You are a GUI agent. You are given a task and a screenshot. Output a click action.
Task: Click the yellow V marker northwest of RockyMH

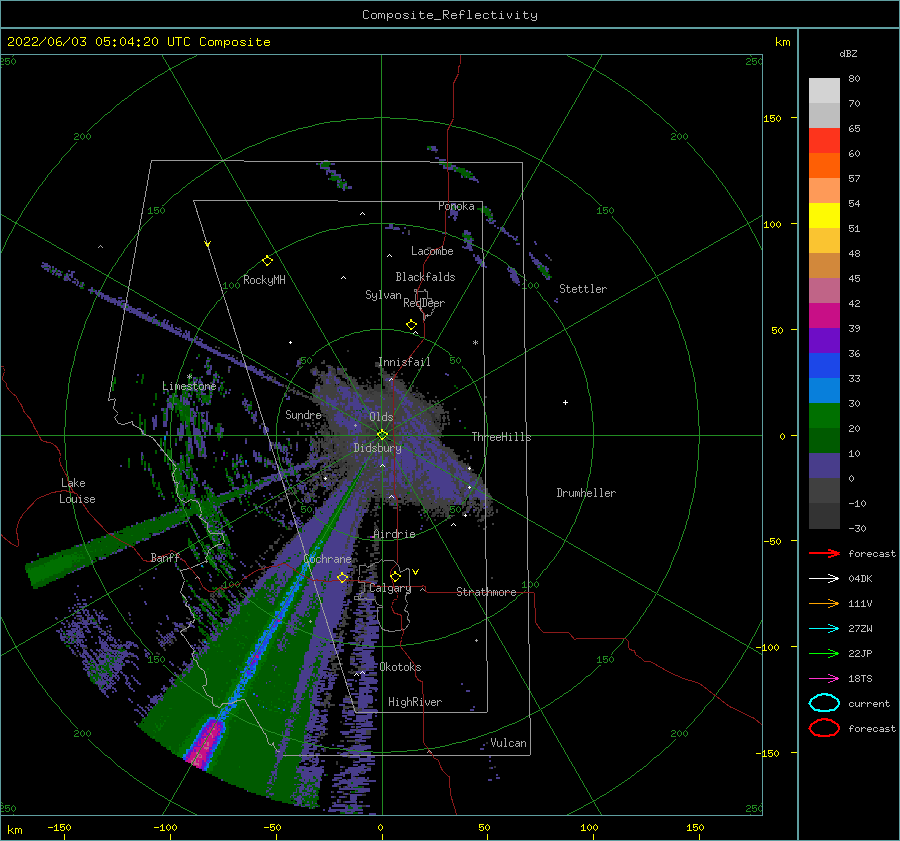208,244
